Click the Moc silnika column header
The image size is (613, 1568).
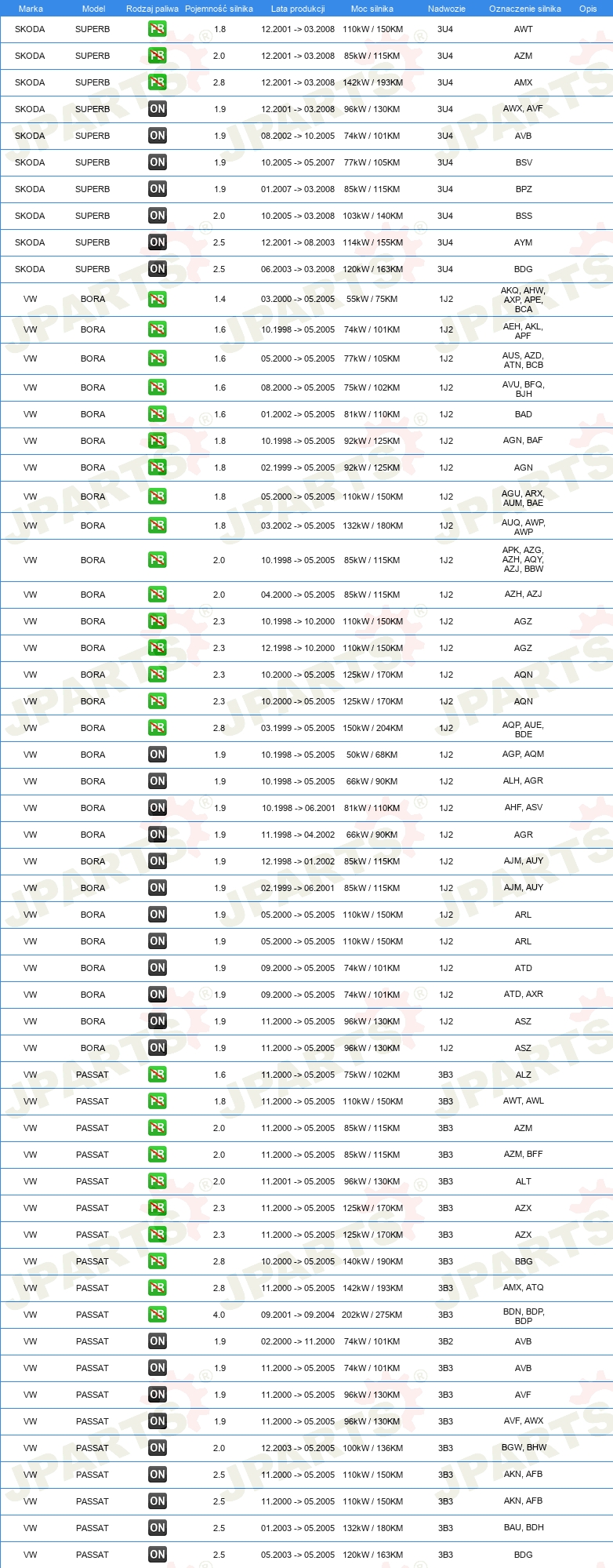[x=372, y=9]
